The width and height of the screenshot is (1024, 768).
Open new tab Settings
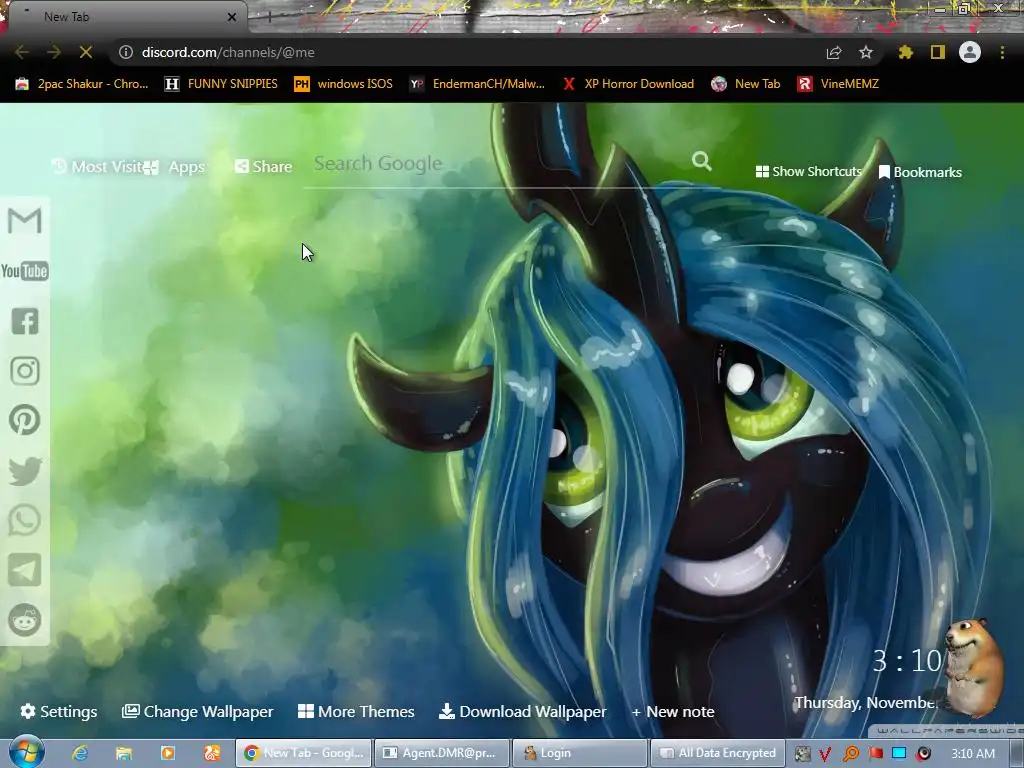coord(59,711)
